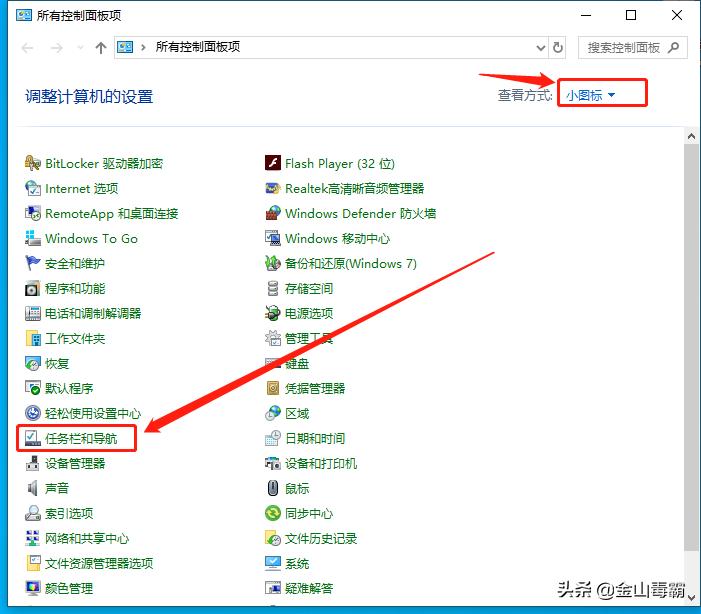Click the Windows Defender 防火墙 icon
Screen dimensions: 701x614
(273, 214)
